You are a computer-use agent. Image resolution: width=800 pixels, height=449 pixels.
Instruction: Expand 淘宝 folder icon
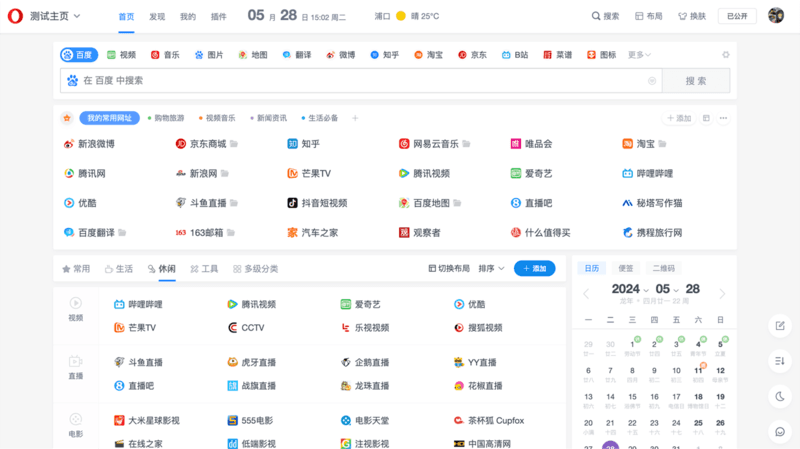(662, 144)
